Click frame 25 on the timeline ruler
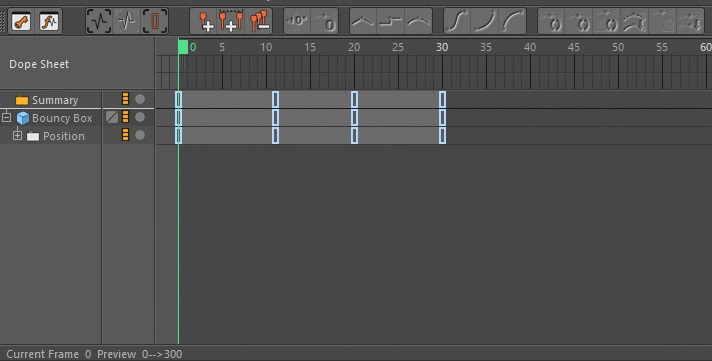712x361 pixels. tap(398, 47)
